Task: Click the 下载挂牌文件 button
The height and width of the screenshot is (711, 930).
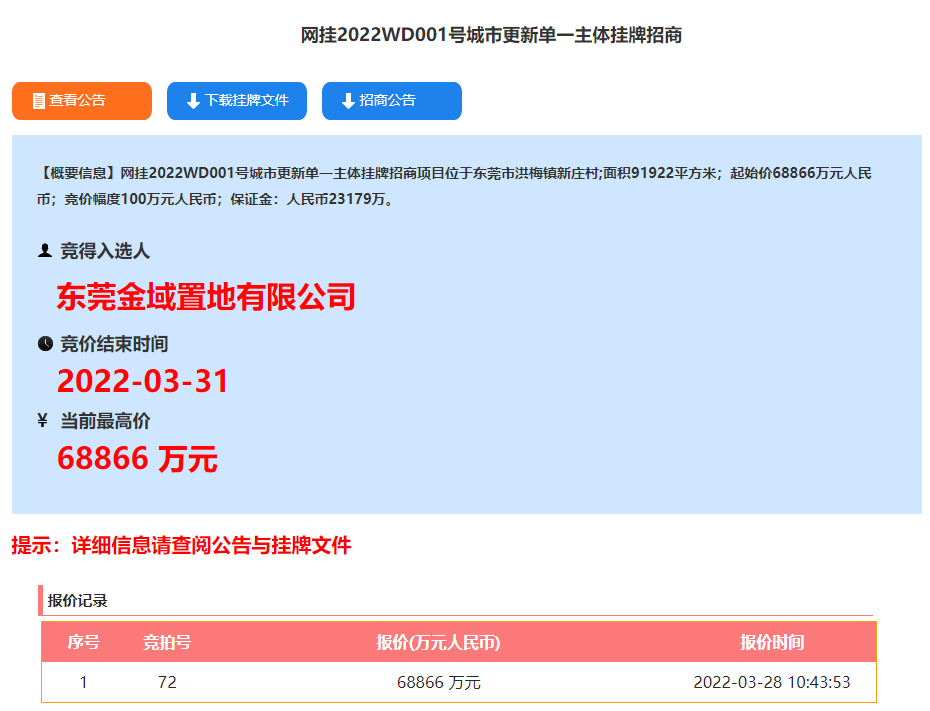Action: (237, 101)
